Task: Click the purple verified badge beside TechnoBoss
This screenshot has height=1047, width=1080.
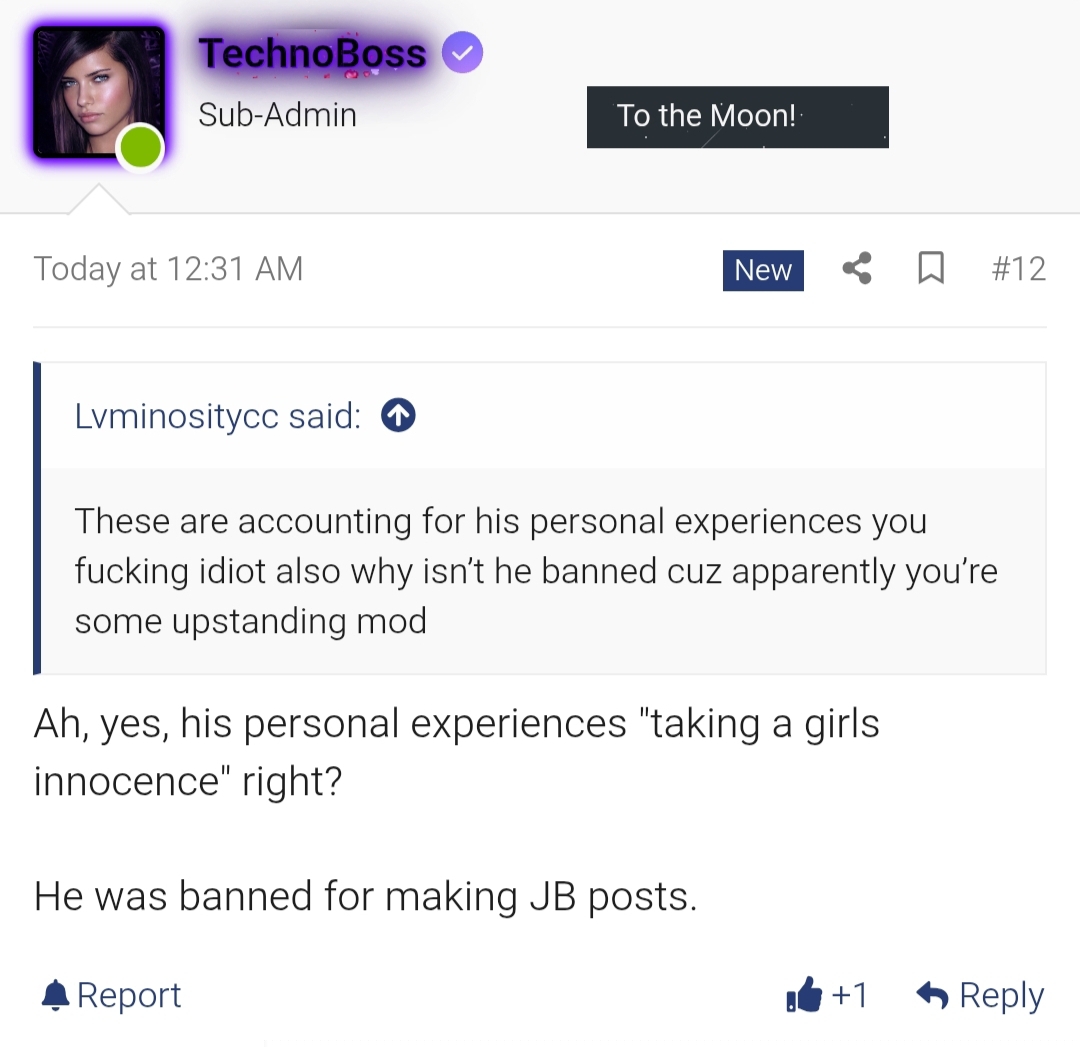Action: click(x=462, y=53)
